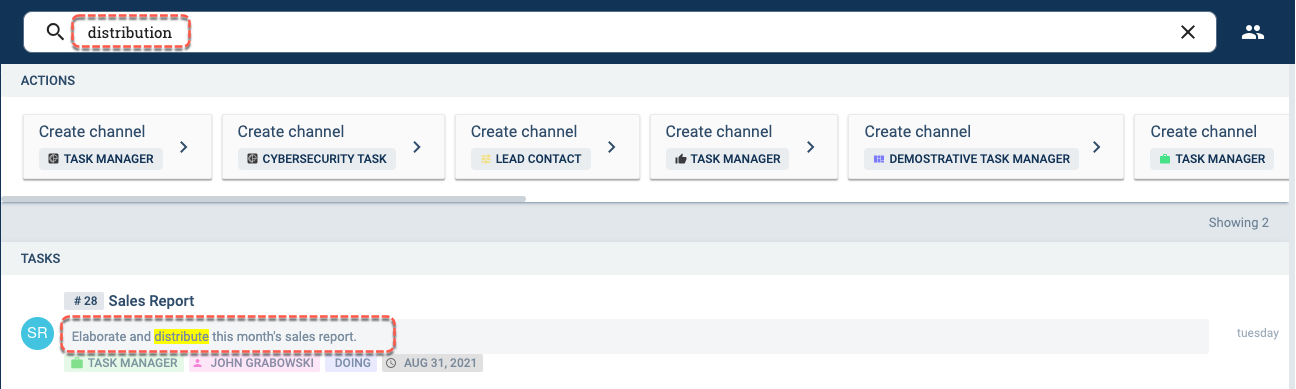1296x389 pixels.
Task: Click the search magnifier icon
Action: coord(55,32)
